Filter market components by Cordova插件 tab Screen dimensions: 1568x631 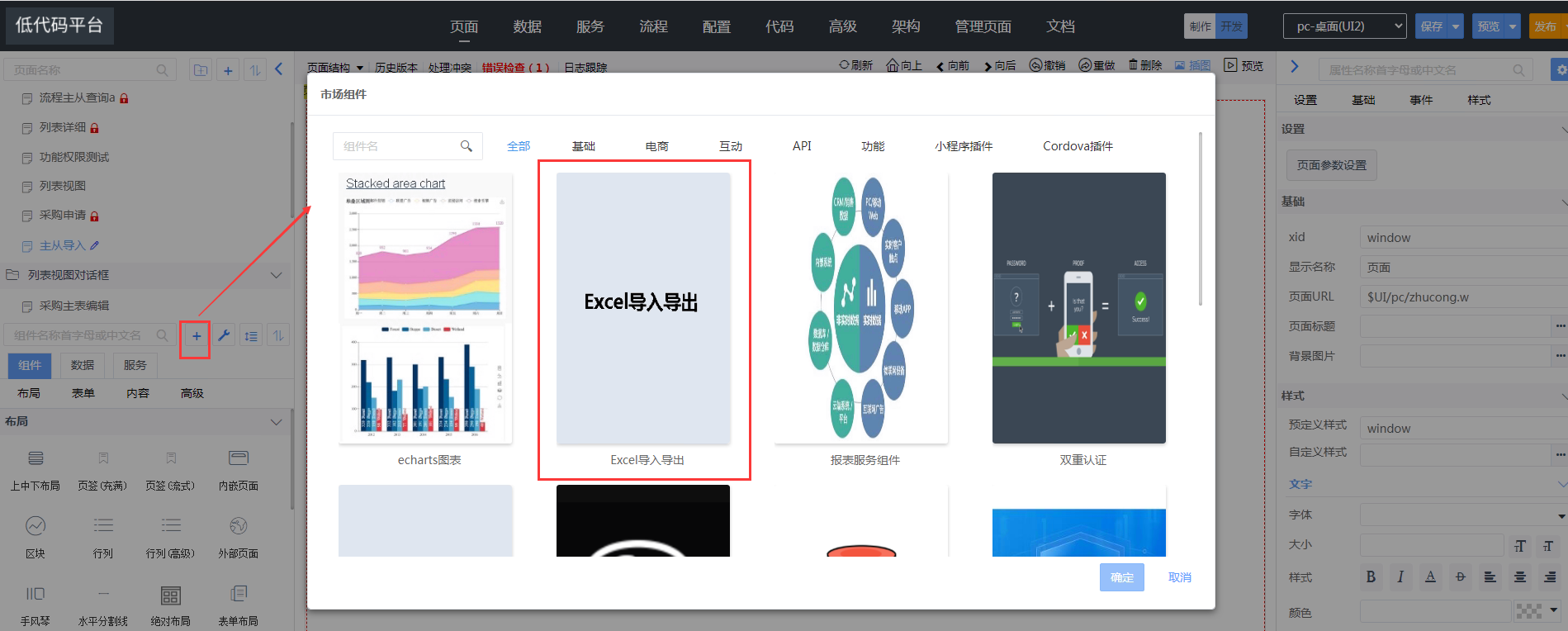1078,146
